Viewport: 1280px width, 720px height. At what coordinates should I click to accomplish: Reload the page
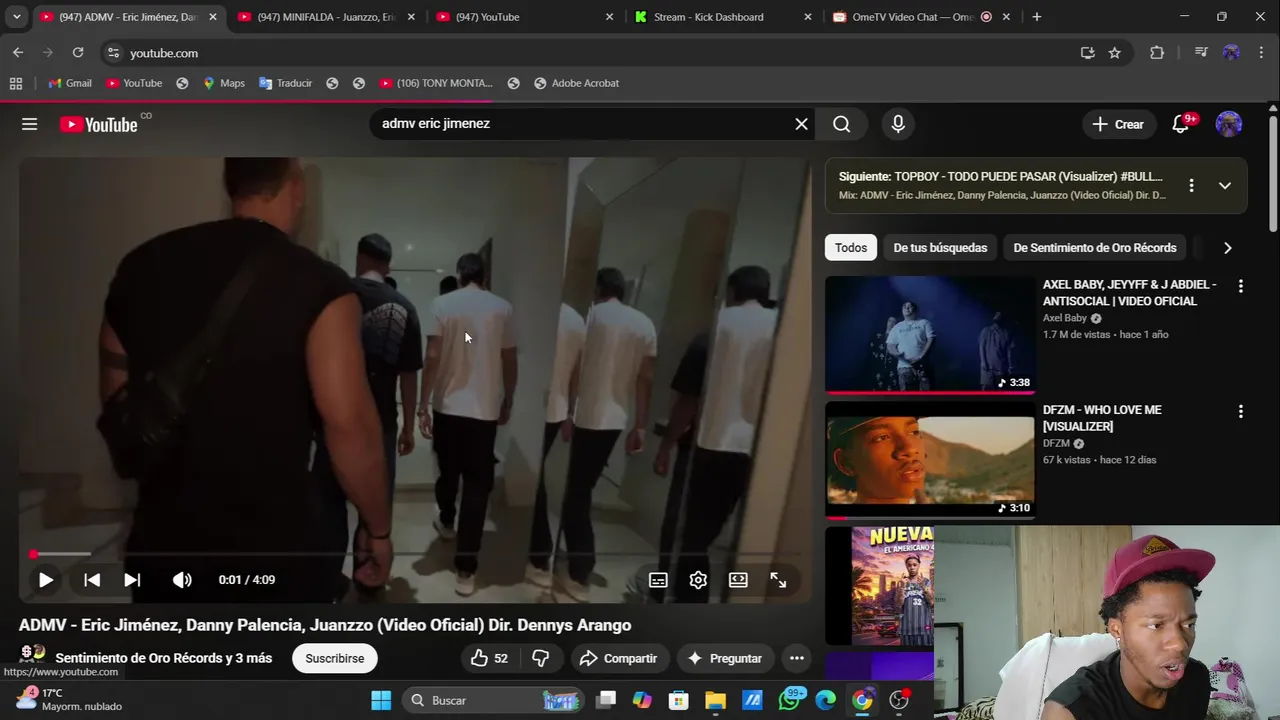pos(78,53)
